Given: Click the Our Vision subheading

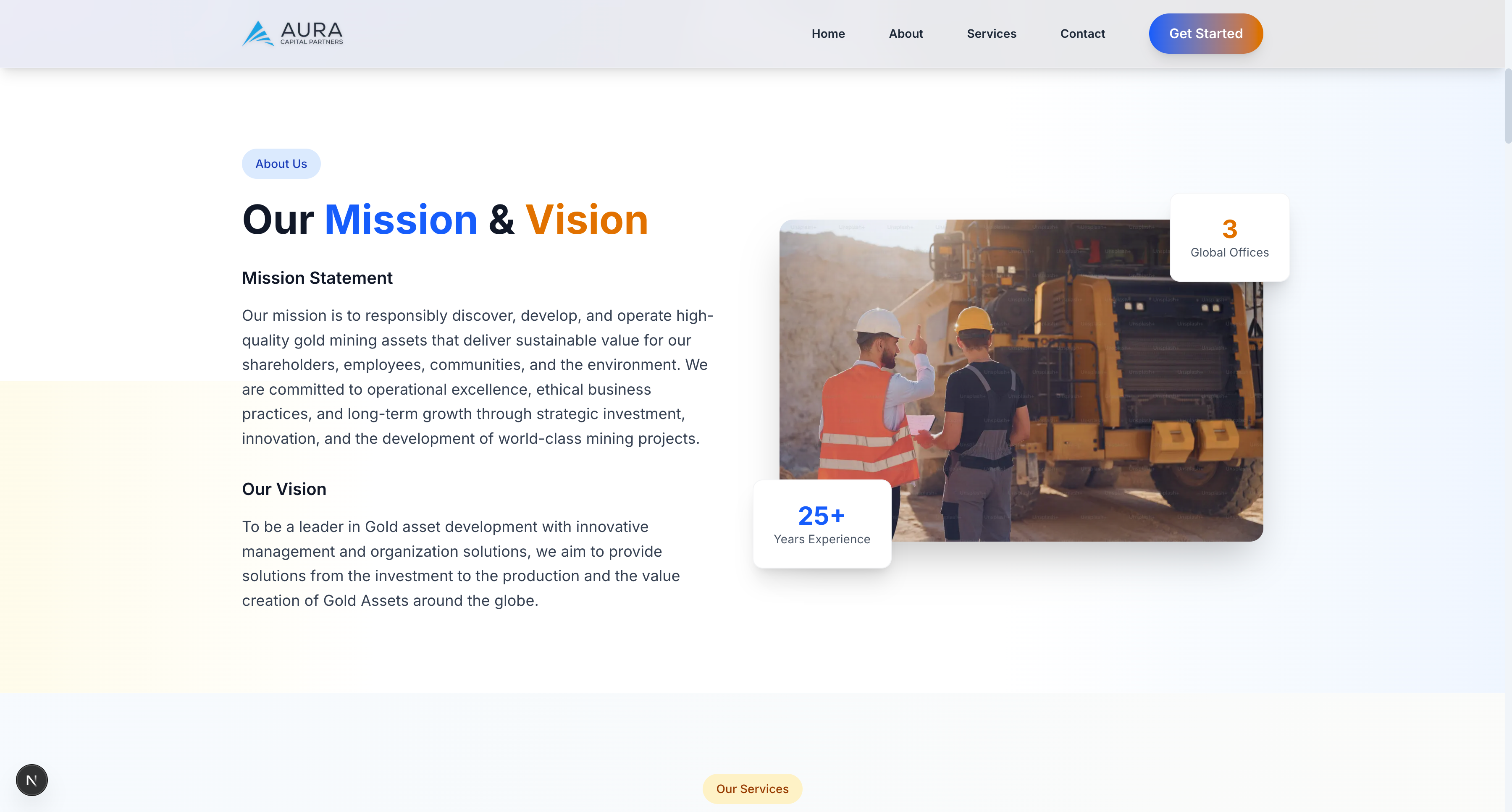Looking at the screenshot, I should pos(283,489).
